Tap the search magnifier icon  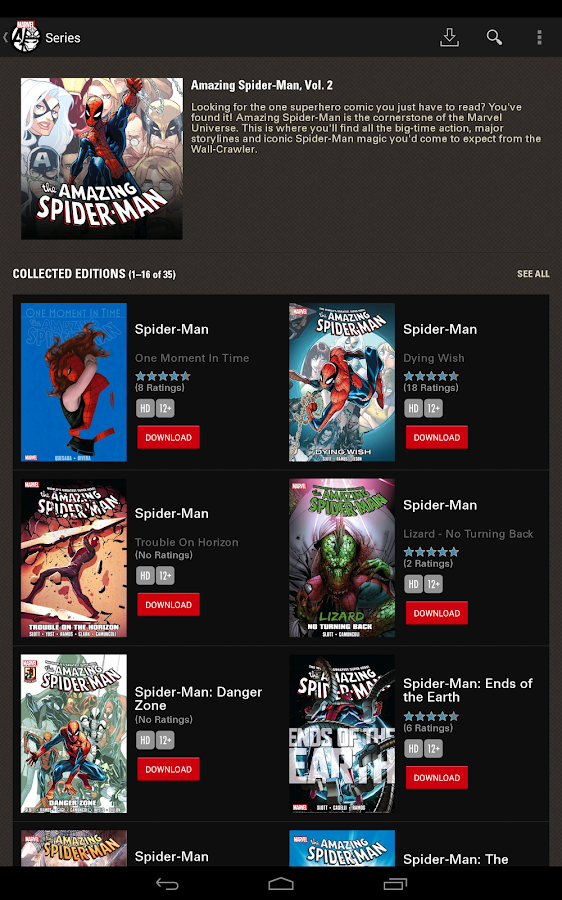point(494,37)
